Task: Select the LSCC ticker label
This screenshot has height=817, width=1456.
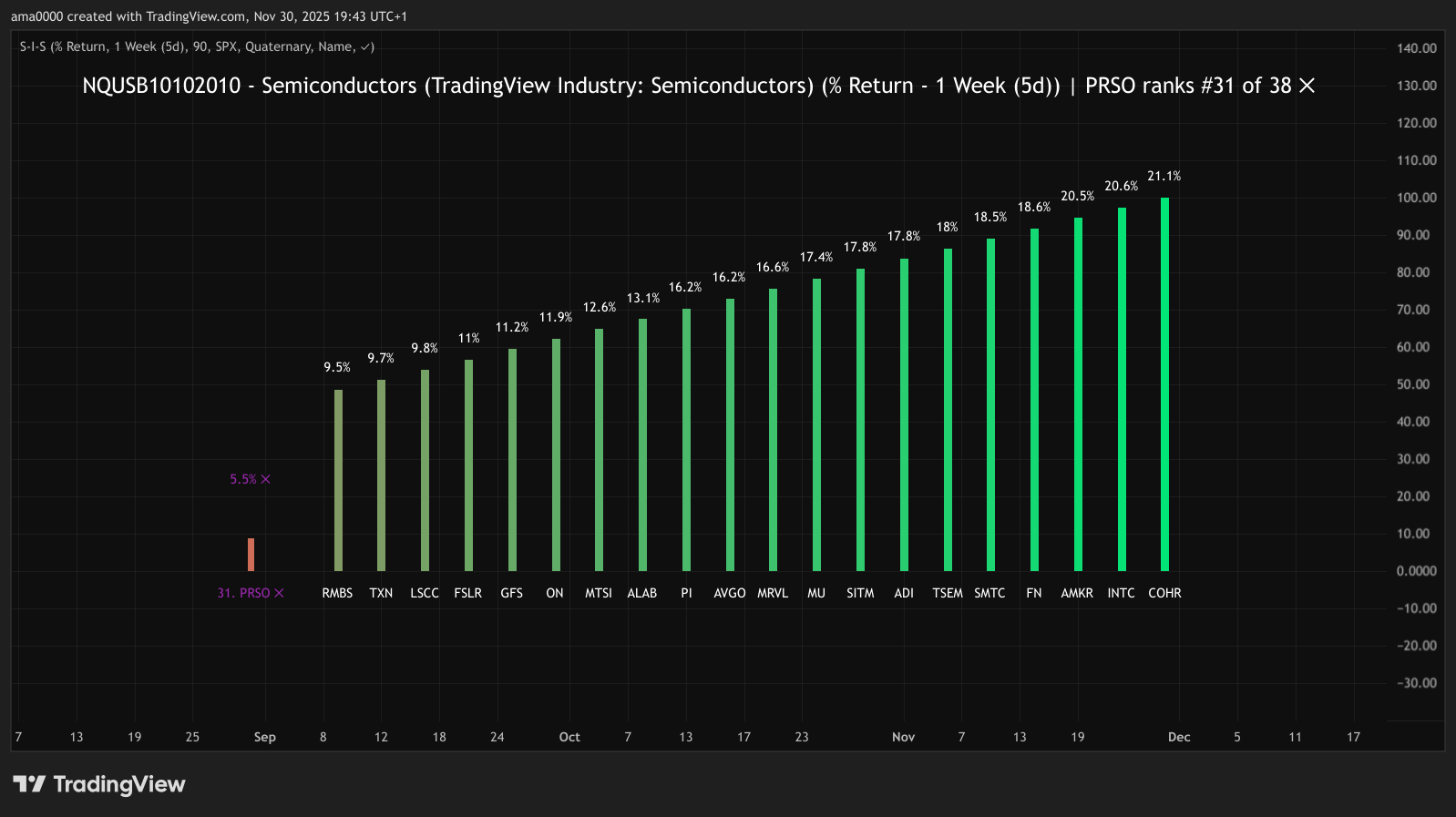Action: (425, 593)
